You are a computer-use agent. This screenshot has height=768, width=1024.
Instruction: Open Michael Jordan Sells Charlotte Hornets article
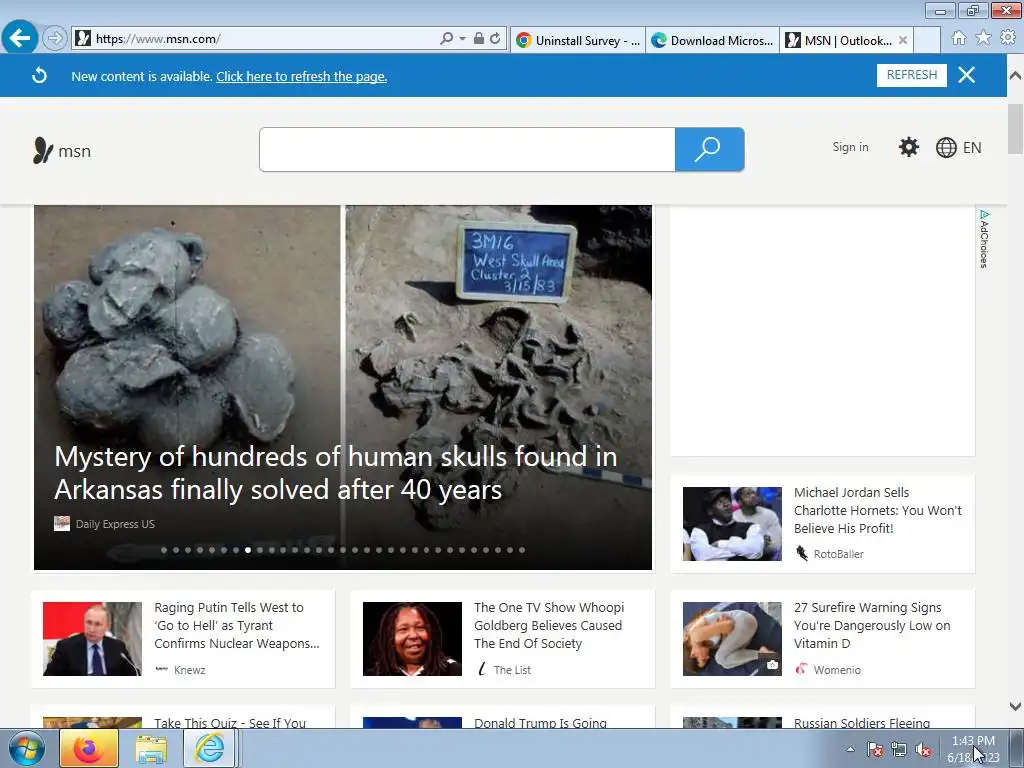(878, 510)
